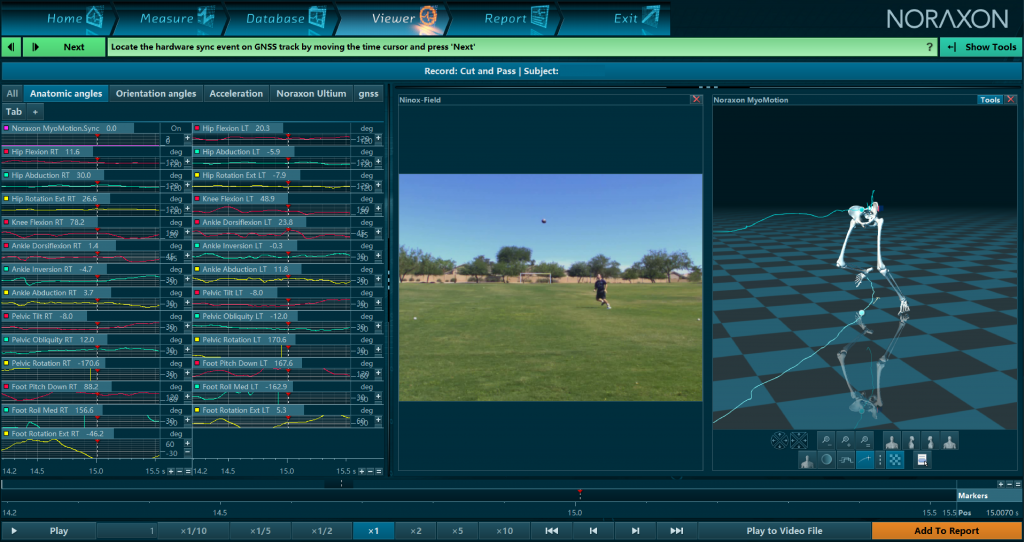Expand Noraxon MyoMotion.Sync channel with plus
Screen dimensions: 1024x542
(187, 138)
